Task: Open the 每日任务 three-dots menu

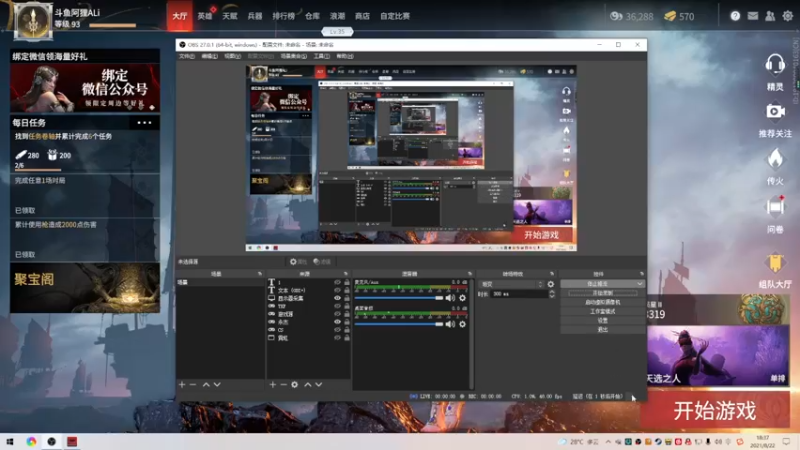Action: tap(144, 122)
